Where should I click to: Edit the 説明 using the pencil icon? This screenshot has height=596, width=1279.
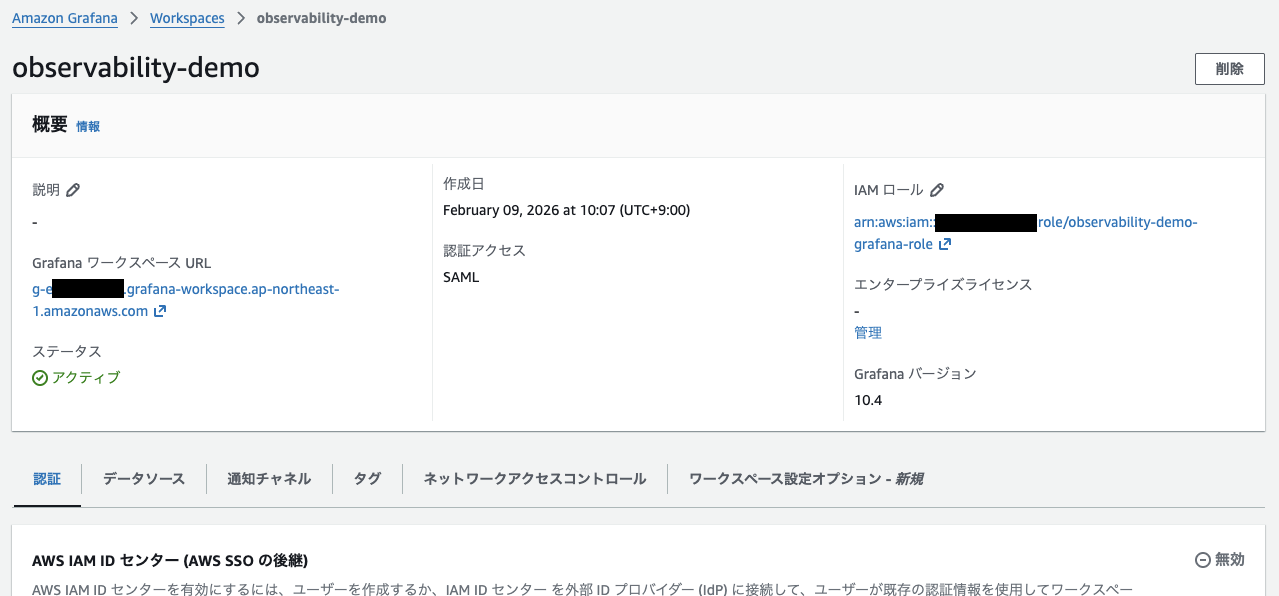[x=73, y=190]
